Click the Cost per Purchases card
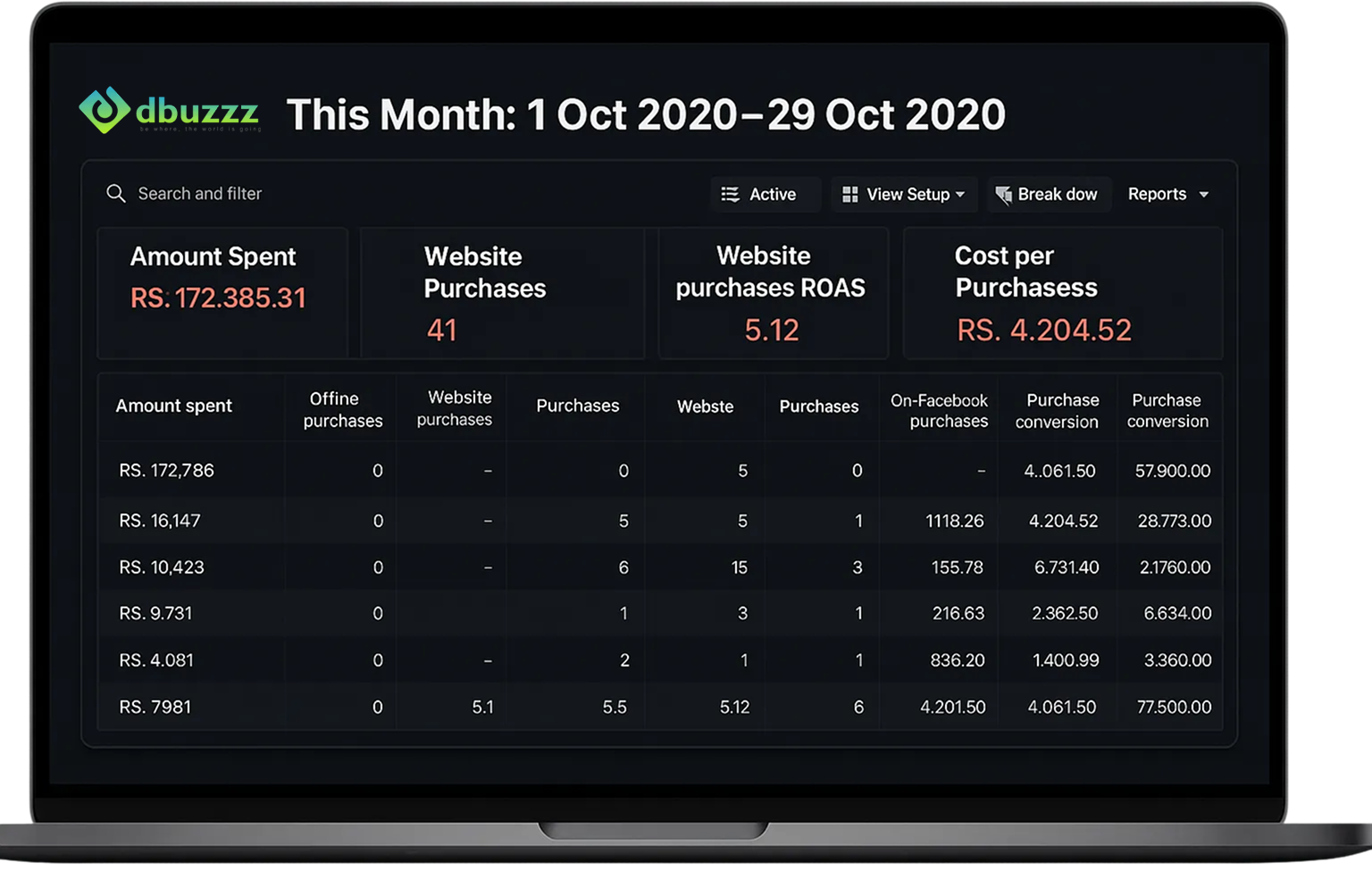The height and width of the screenshot is (879, 1372). [x=1061, y=293]
